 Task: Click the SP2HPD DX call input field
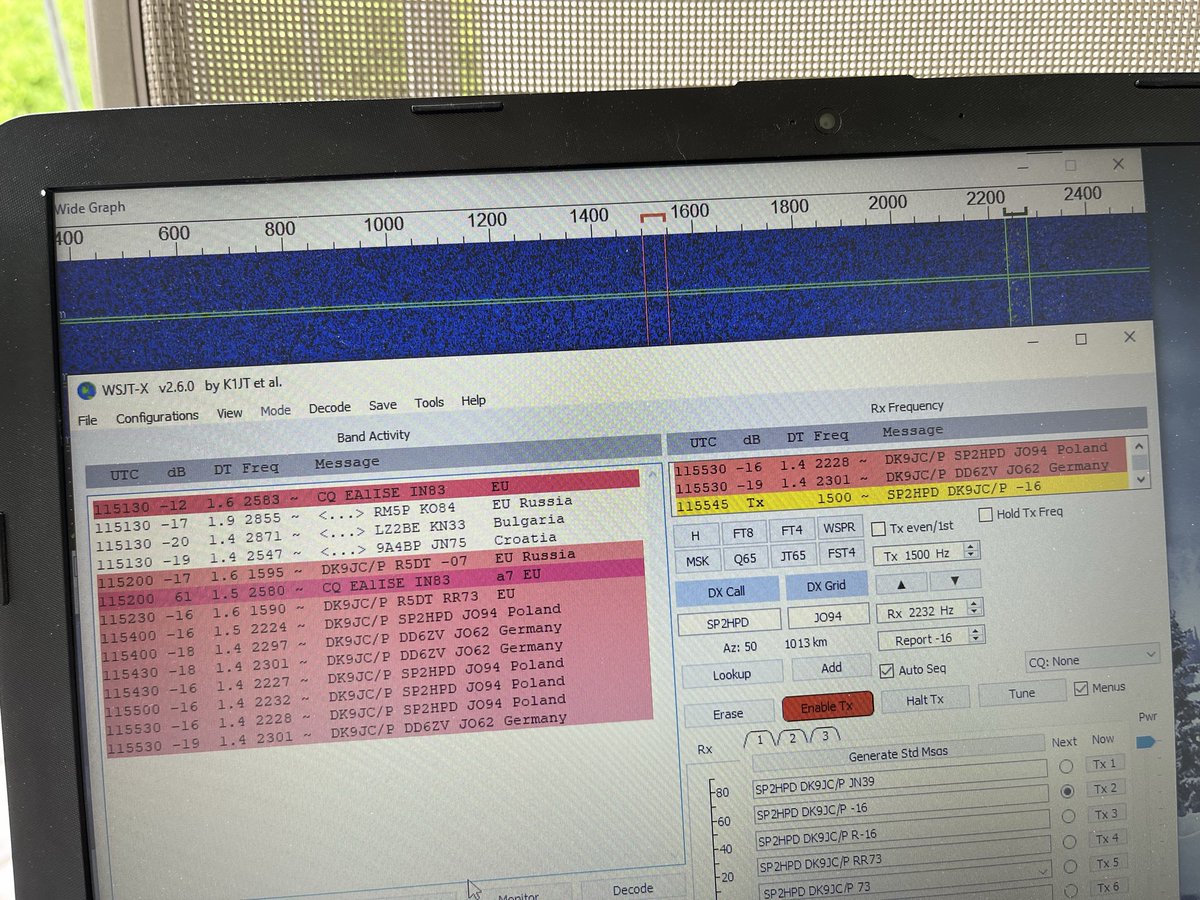[728, 622]
